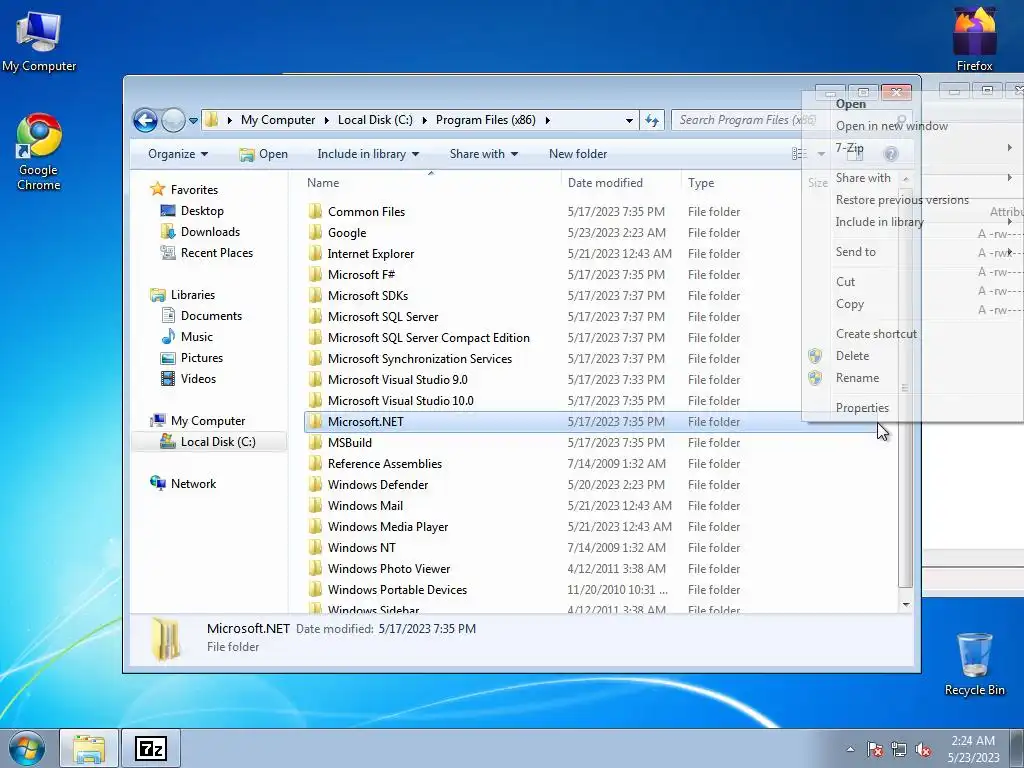Click Local Disk (C:) in breadcrumb path
This screenshot has width=1024, height=768.
pyautogui.click(x=375, y=120)
